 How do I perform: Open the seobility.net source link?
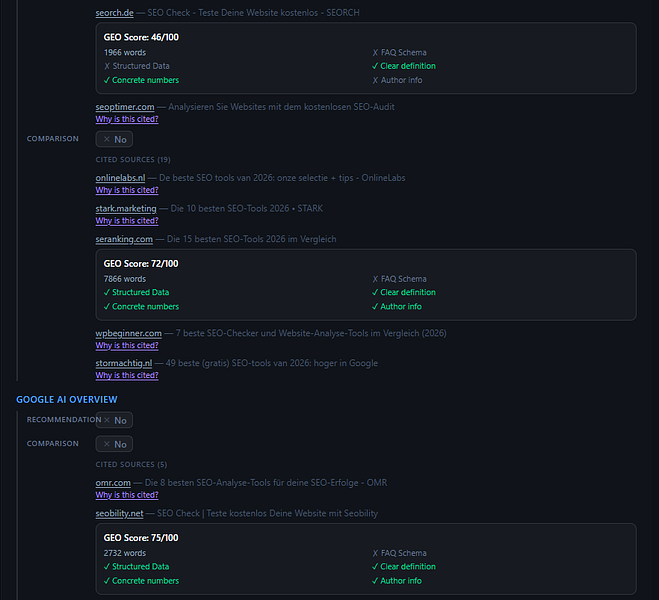119,514
